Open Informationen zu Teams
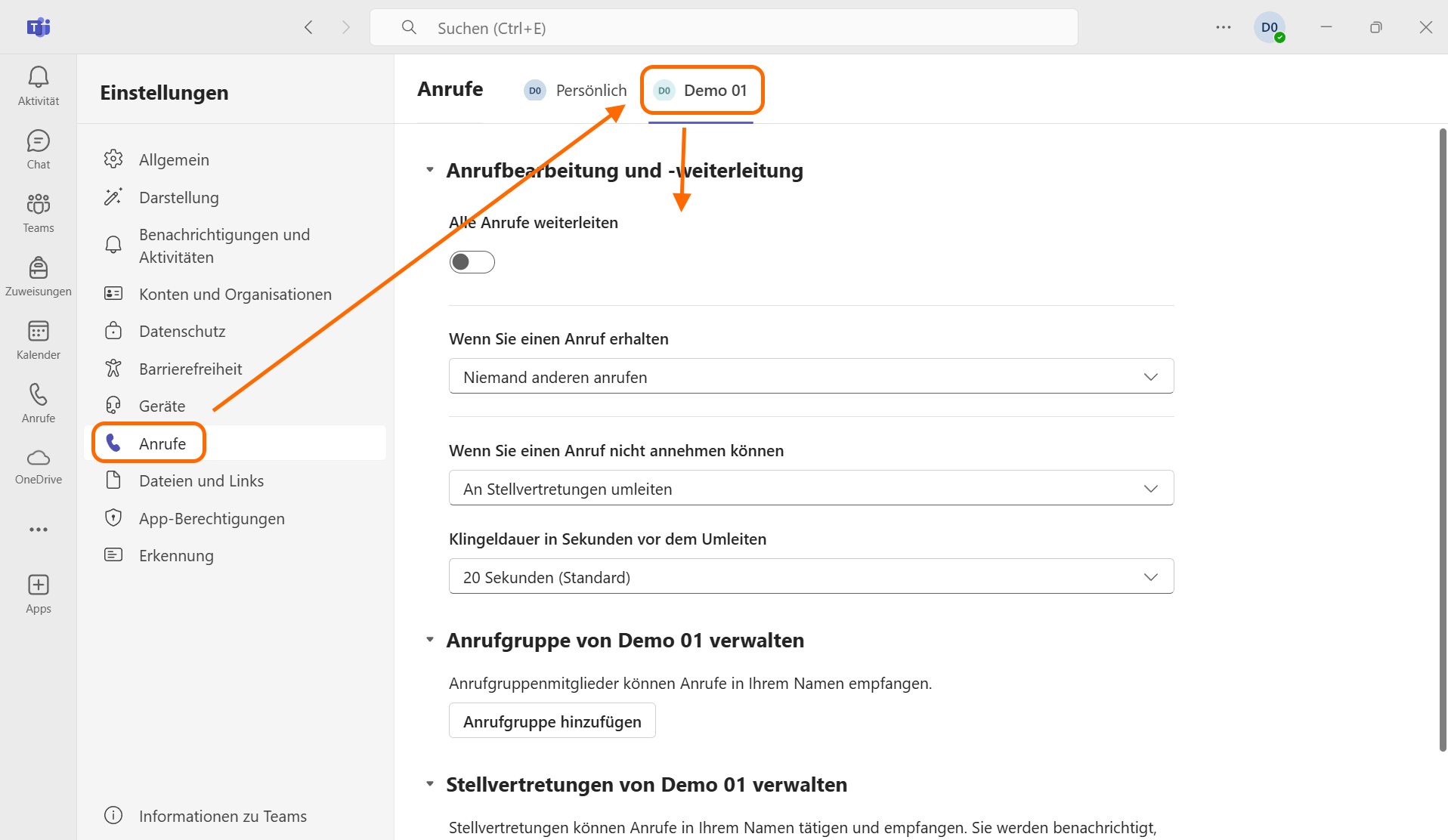The image size is (1448, 840). point(222,816)
